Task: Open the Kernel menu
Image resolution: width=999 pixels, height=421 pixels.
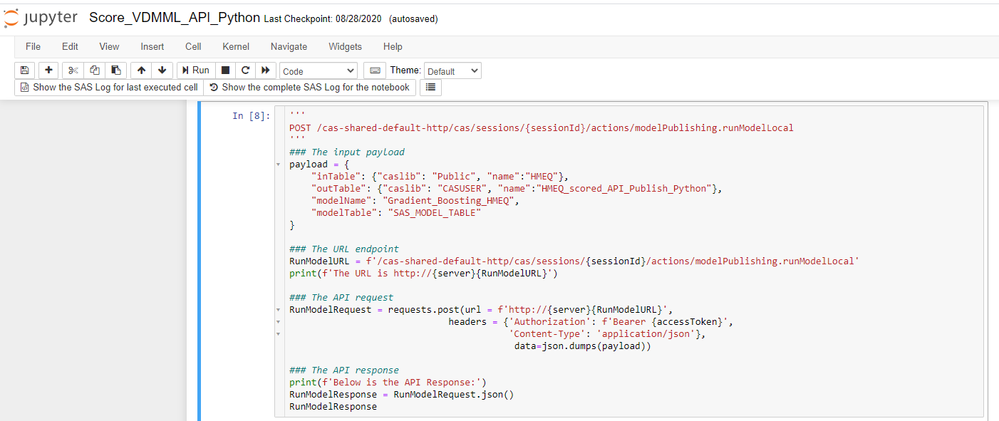Action: pyautogui.click(x=236, y=46)
